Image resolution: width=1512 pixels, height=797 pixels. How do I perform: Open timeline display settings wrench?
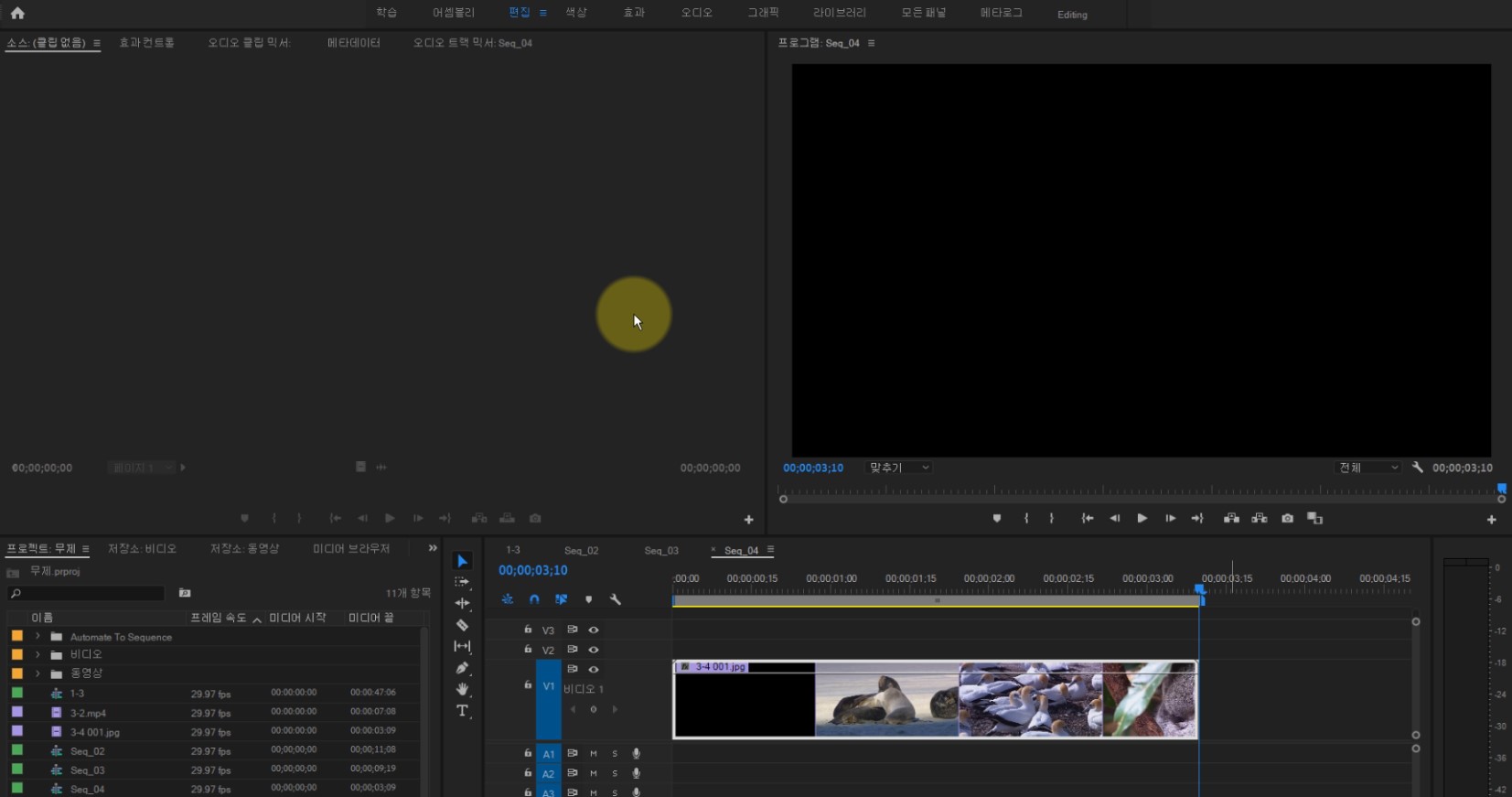(616, 599)
